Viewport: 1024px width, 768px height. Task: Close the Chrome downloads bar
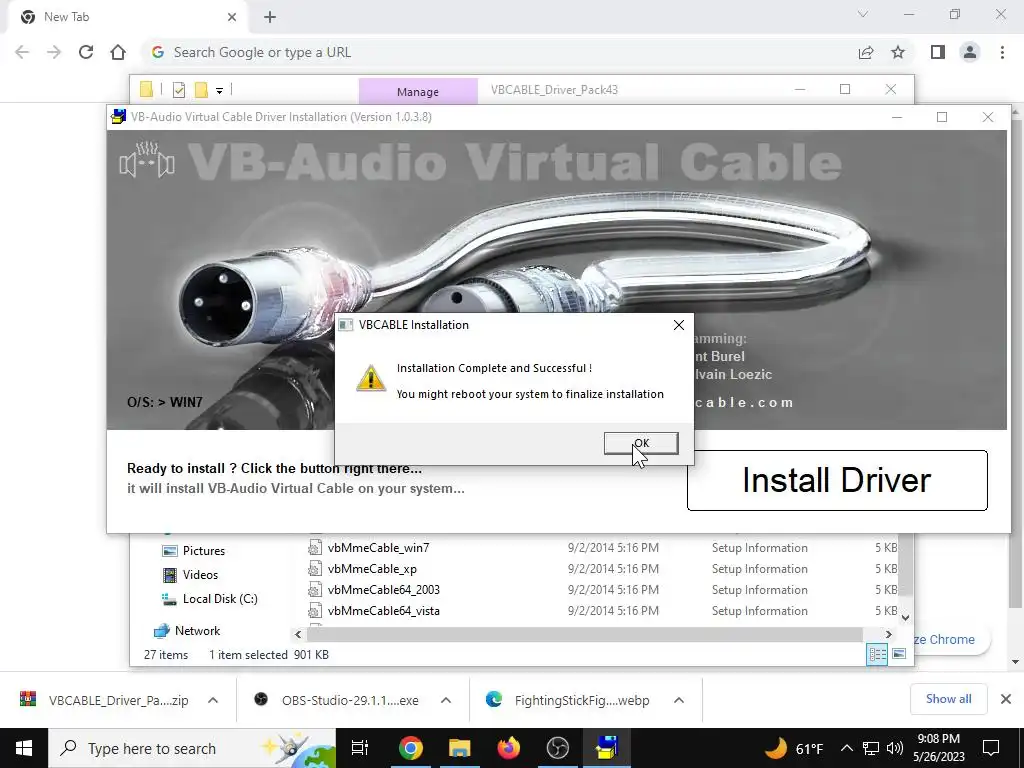point(1006,699)
